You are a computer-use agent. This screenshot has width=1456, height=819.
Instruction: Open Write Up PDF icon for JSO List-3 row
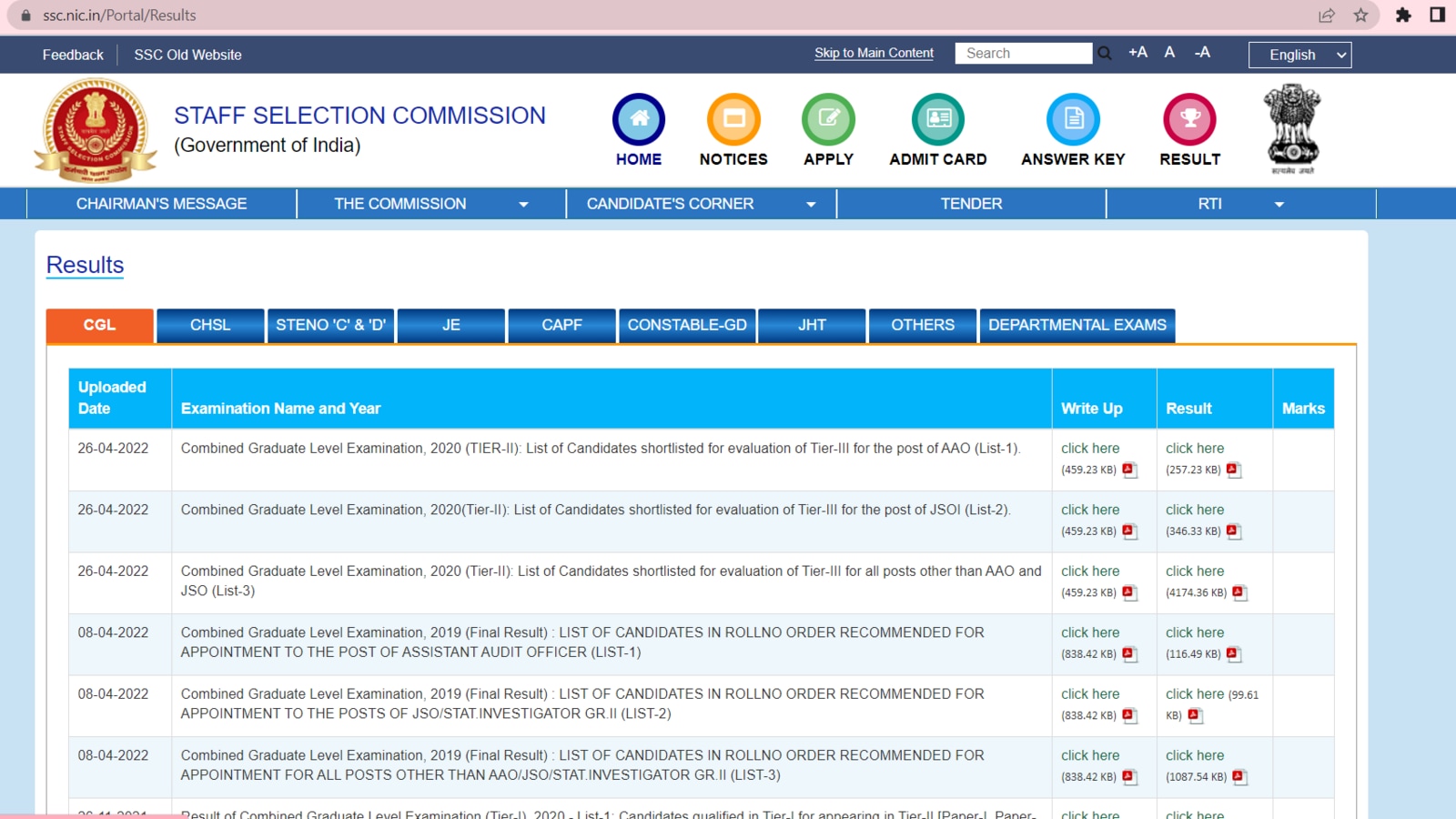tap(1129, 593)
